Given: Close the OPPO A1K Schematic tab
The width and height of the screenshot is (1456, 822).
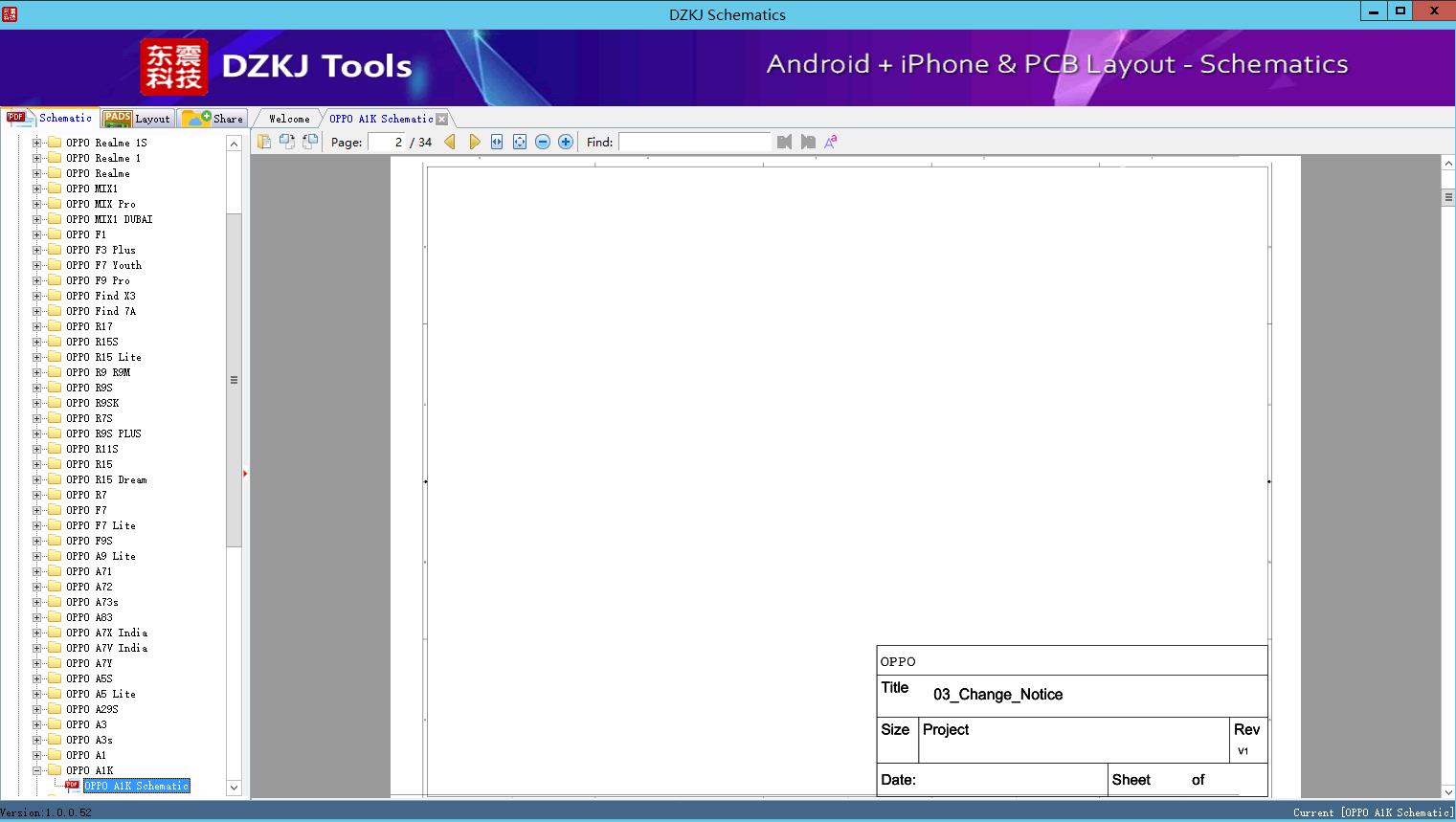Looking at the screenshot, I should point(442,119).
